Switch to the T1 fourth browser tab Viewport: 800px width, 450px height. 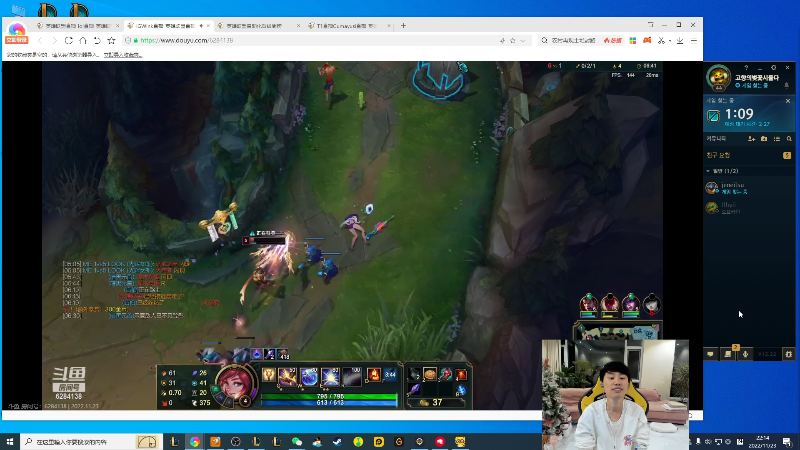[x=349, y=26]
